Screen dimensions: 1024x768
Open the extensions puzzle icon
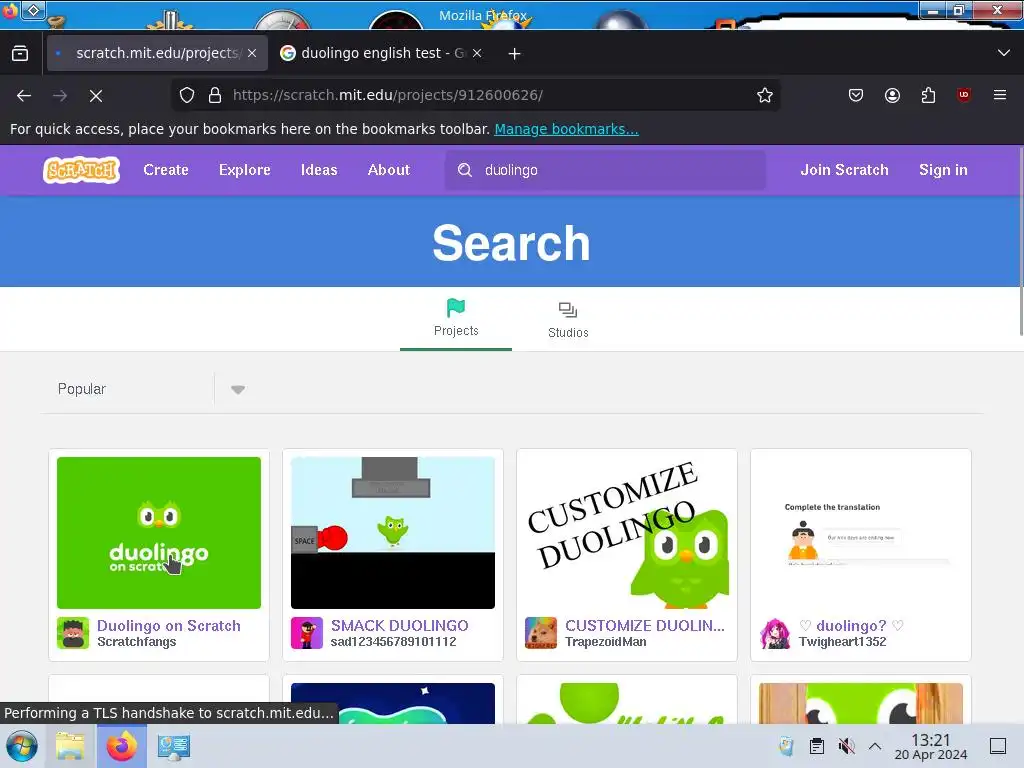click(x=928, y=95)
